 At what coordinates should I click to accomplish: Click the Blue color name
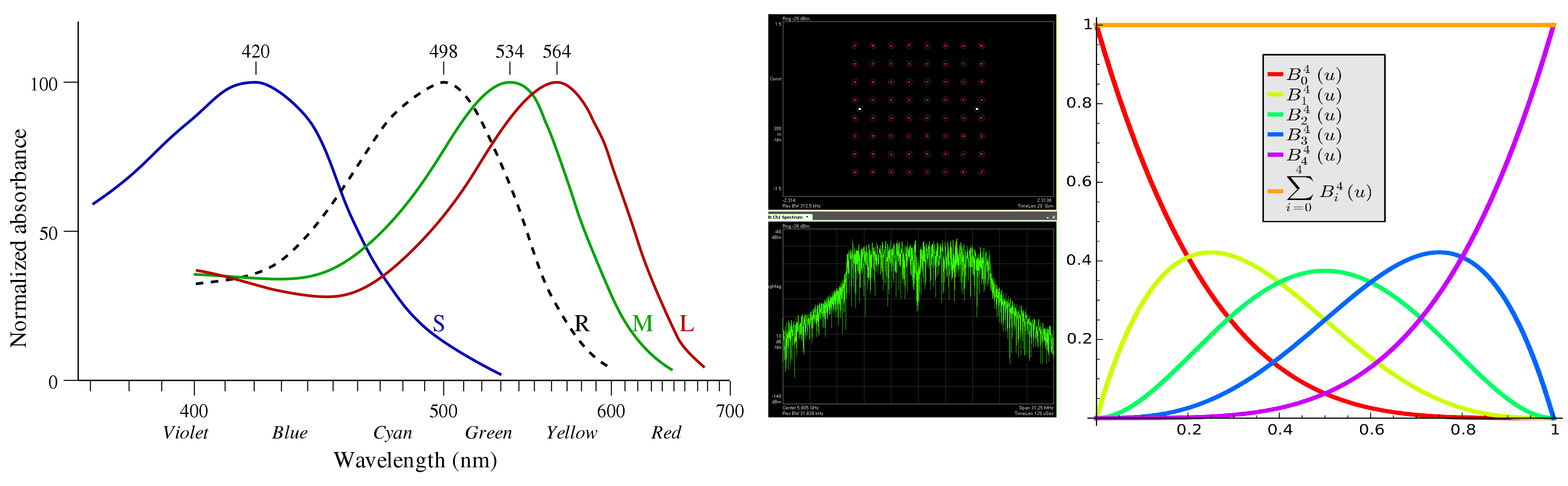(290, 433)
